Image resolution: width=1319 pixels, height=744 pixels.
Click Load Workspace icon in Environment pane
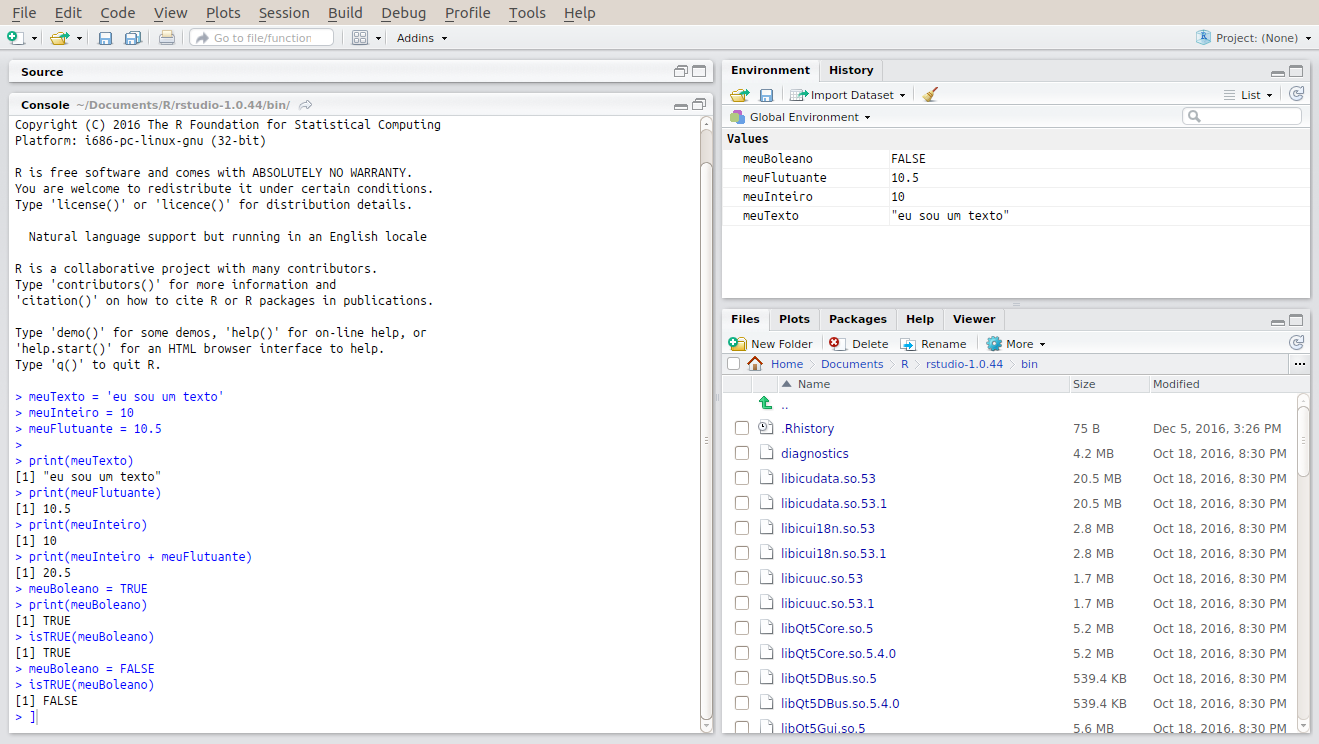tap(740, 95)
